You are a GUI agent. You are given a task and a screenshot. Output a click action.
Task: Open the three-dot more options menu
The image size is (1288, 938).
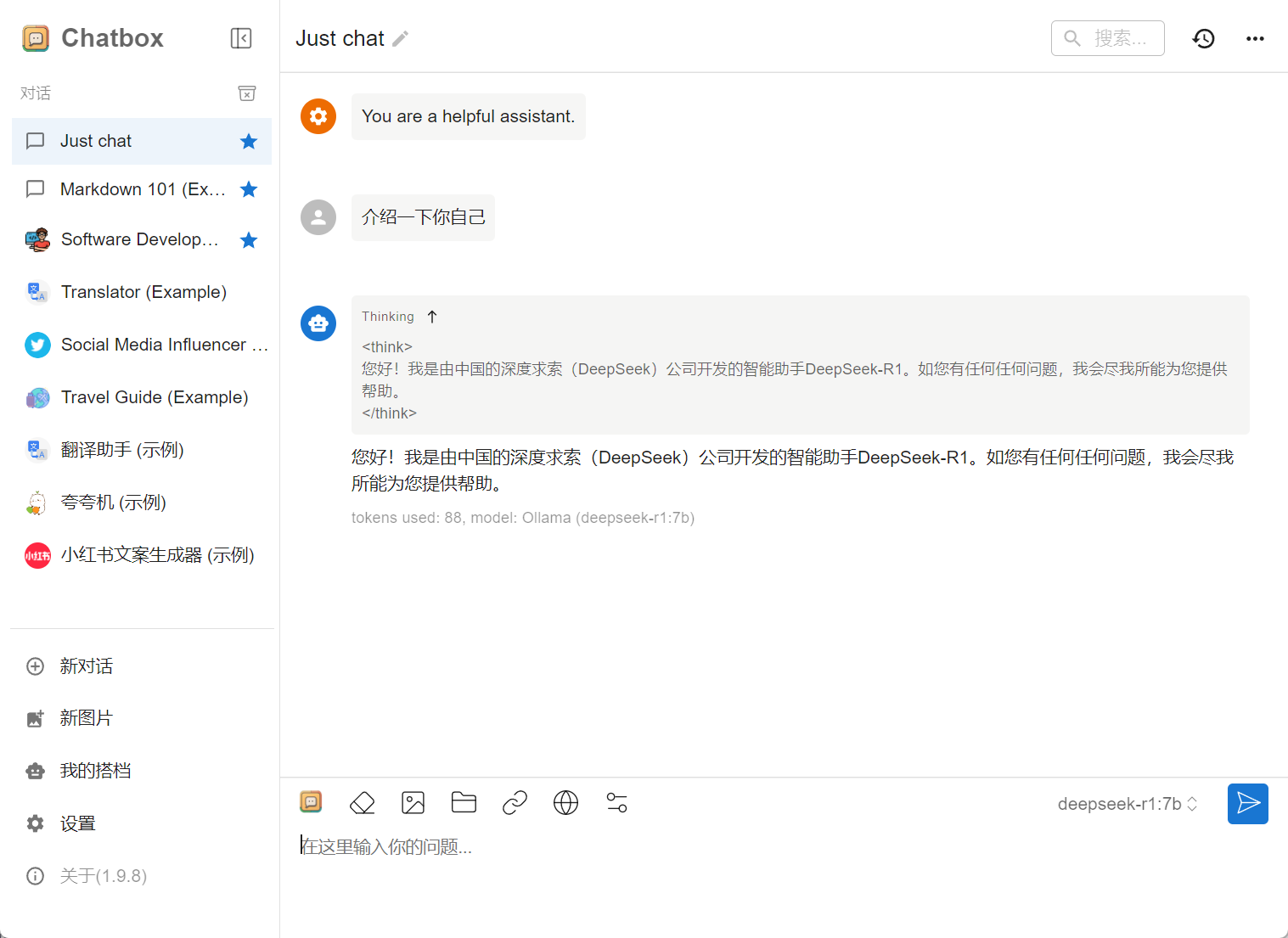pos(1255,38)
